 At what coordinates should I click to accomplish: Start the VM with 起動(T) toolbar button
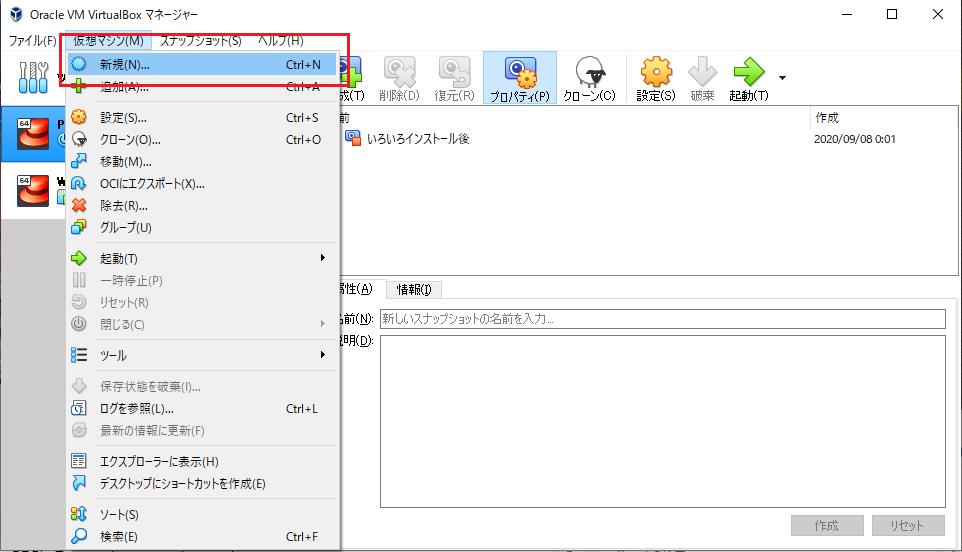pos(749,78)
